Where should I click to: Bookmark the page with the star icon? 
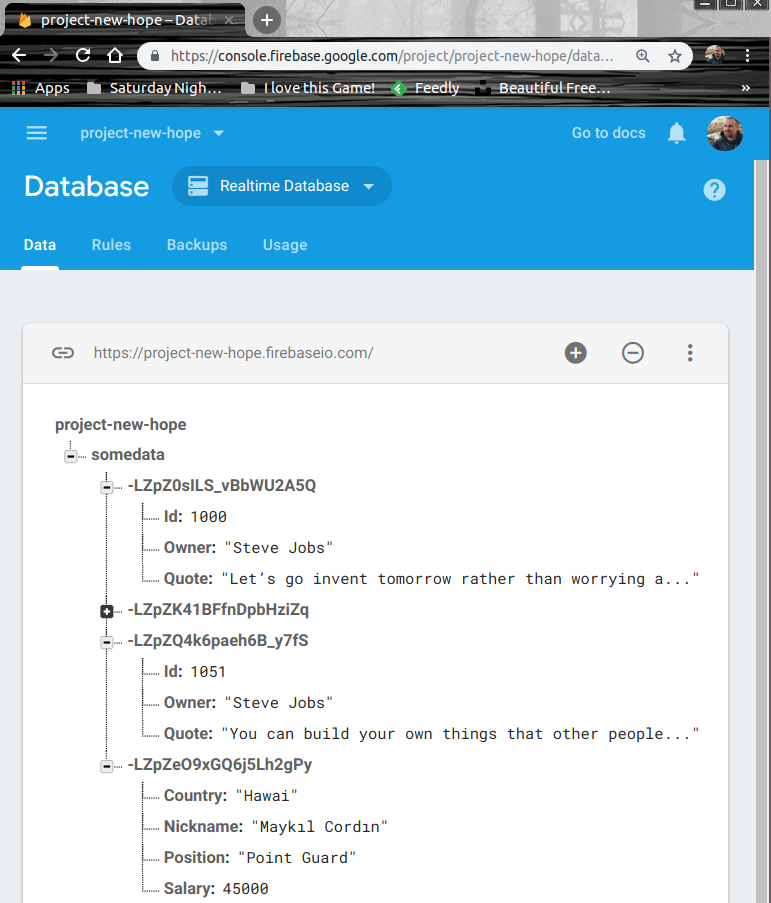675,56
